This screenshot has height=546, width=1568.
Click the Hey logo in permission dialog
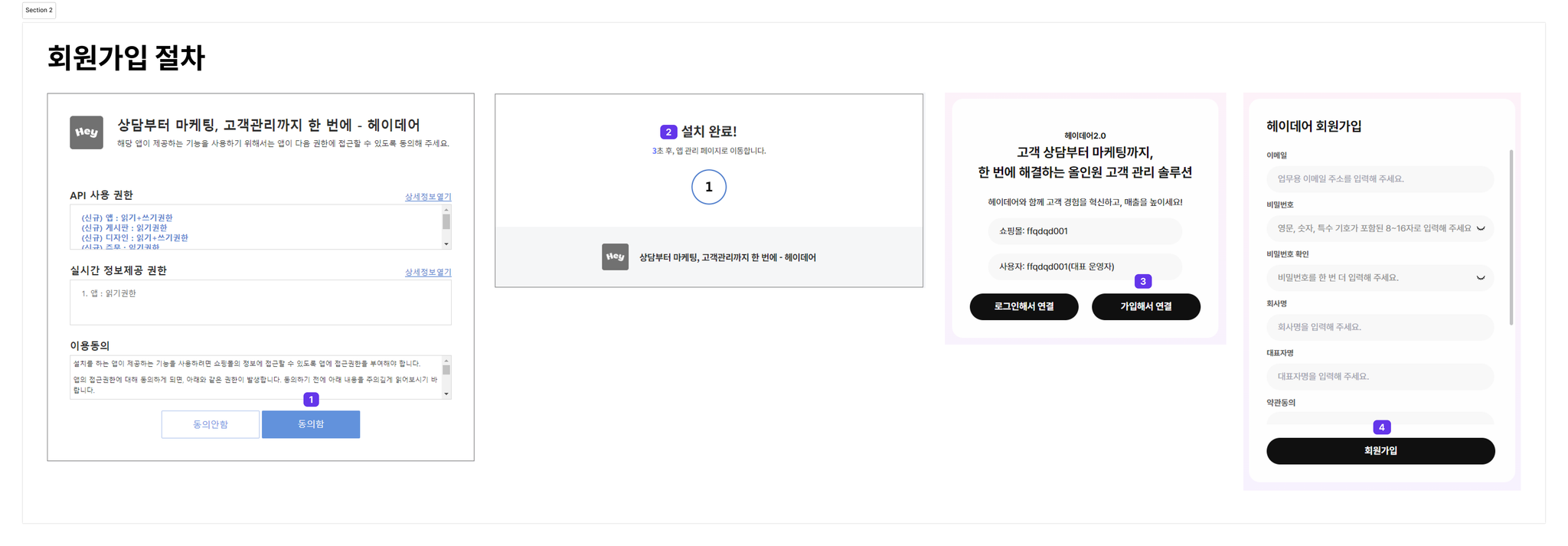point(87,132)
